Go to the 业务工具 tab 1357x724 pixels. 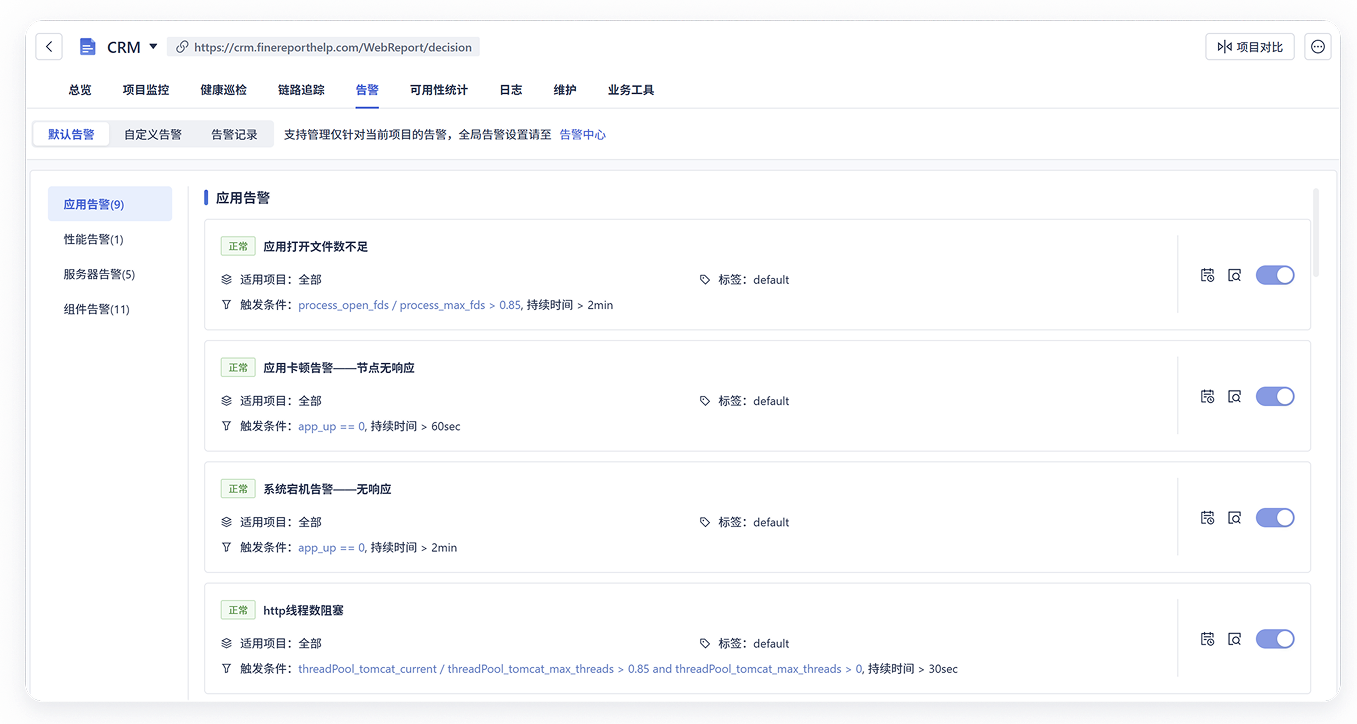coord(631,90)
